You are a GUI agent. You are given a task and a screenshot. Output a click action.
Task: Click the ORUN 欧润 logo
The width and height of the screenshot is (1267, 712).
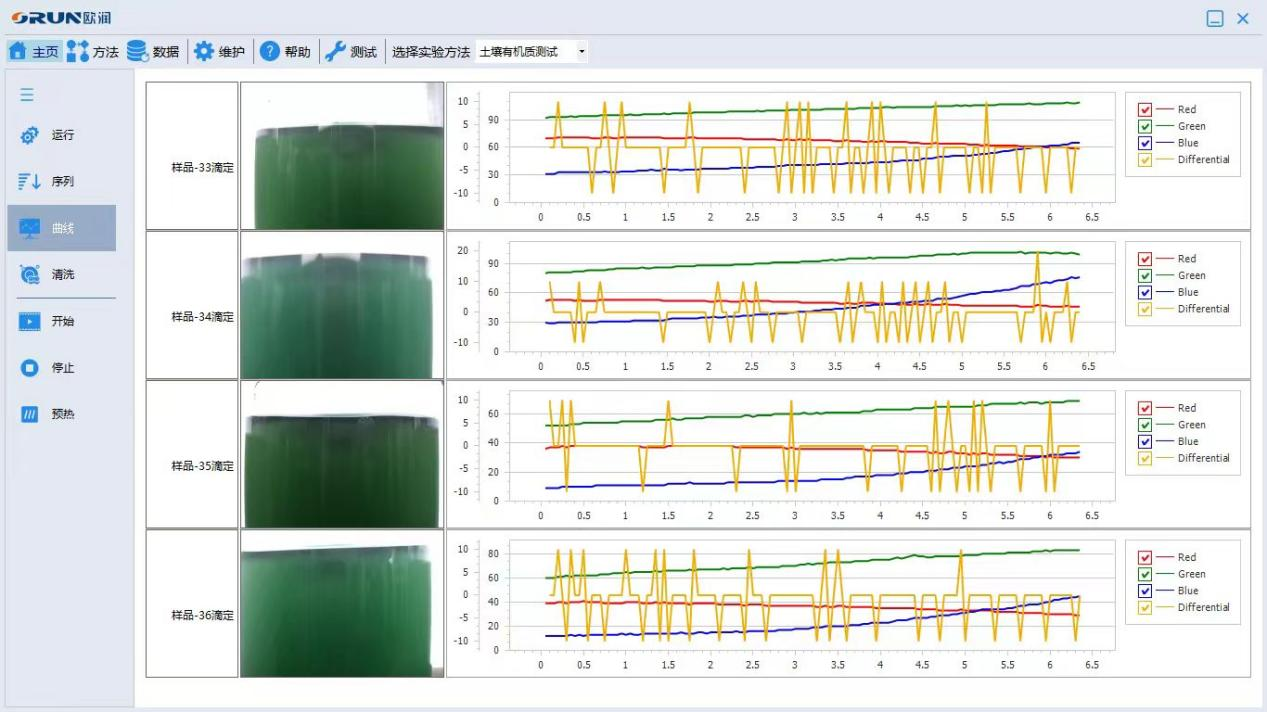click(61, 18)
